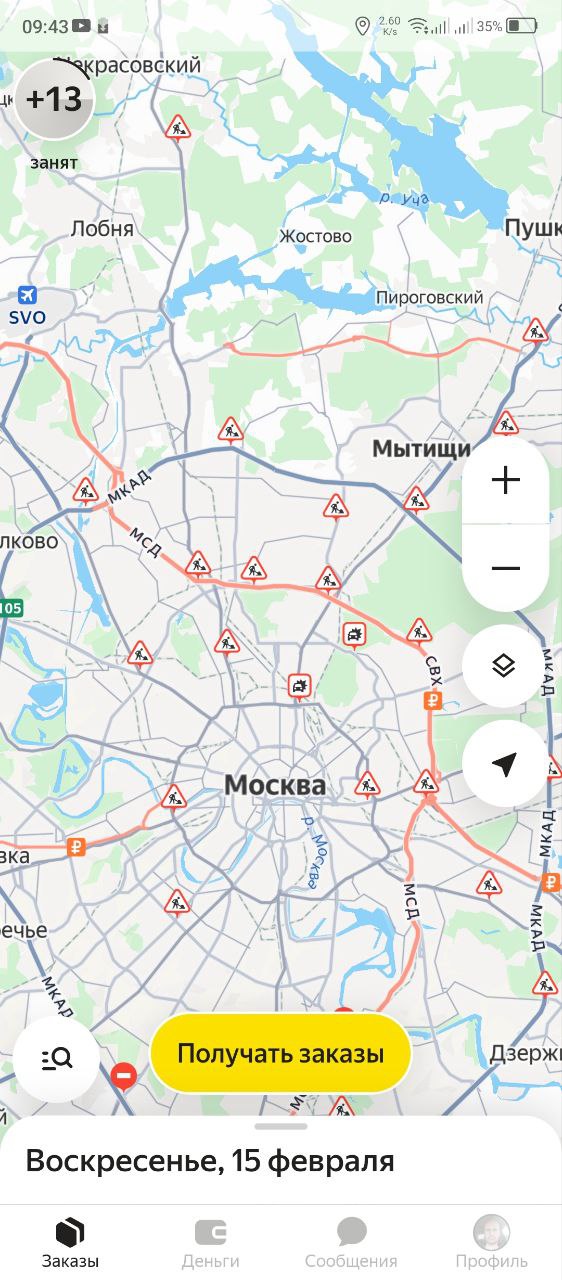Tap the battery indicator in status bar
This screenshot has width=562, height=1280.
pos(521,26)
